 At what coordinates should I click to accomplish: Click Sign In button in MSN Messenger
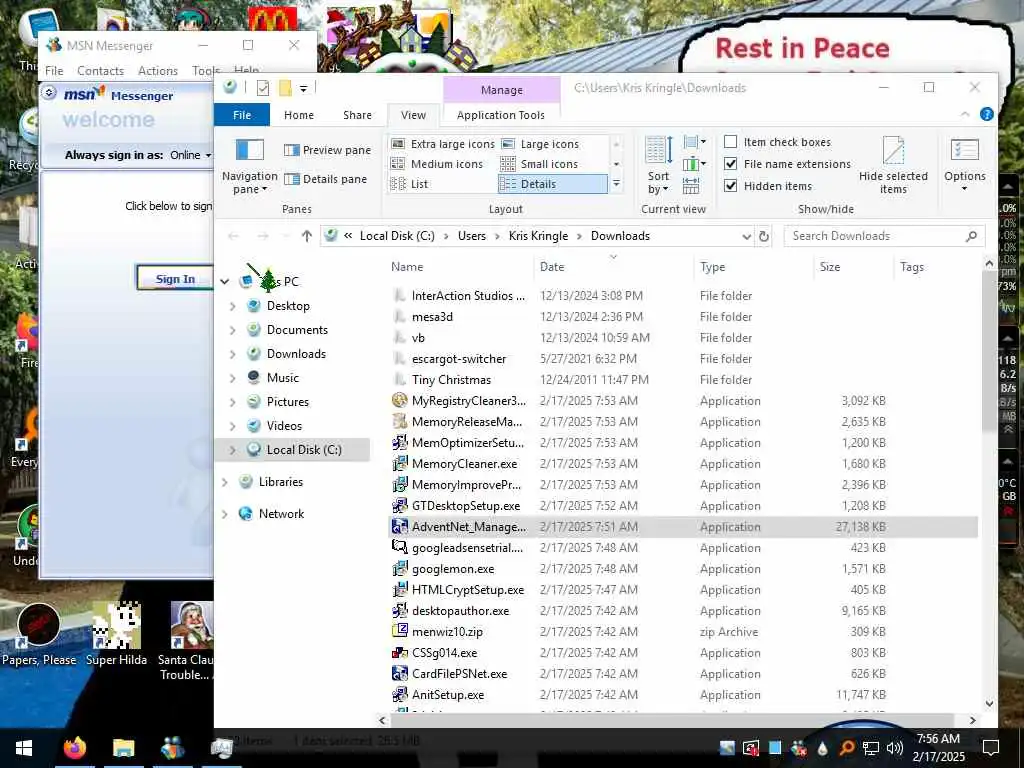pos(175,279)
